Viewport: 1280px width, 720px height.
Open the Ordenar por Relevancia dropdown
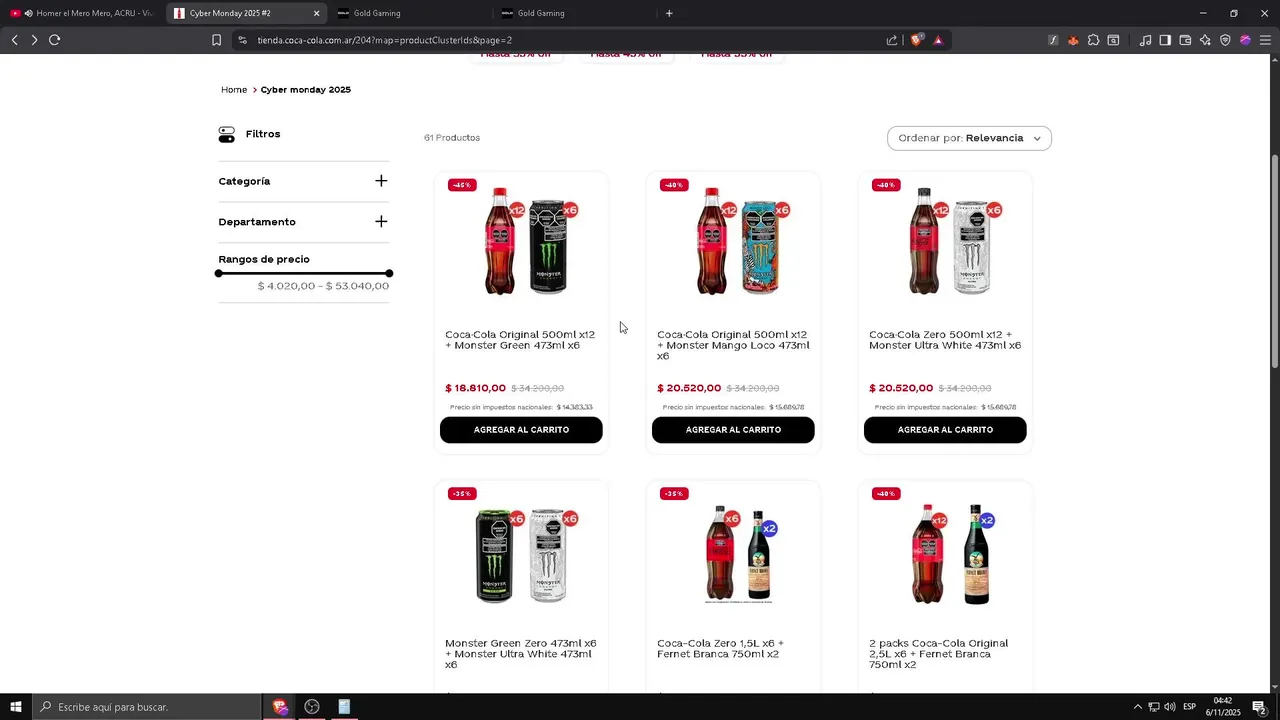969,138
